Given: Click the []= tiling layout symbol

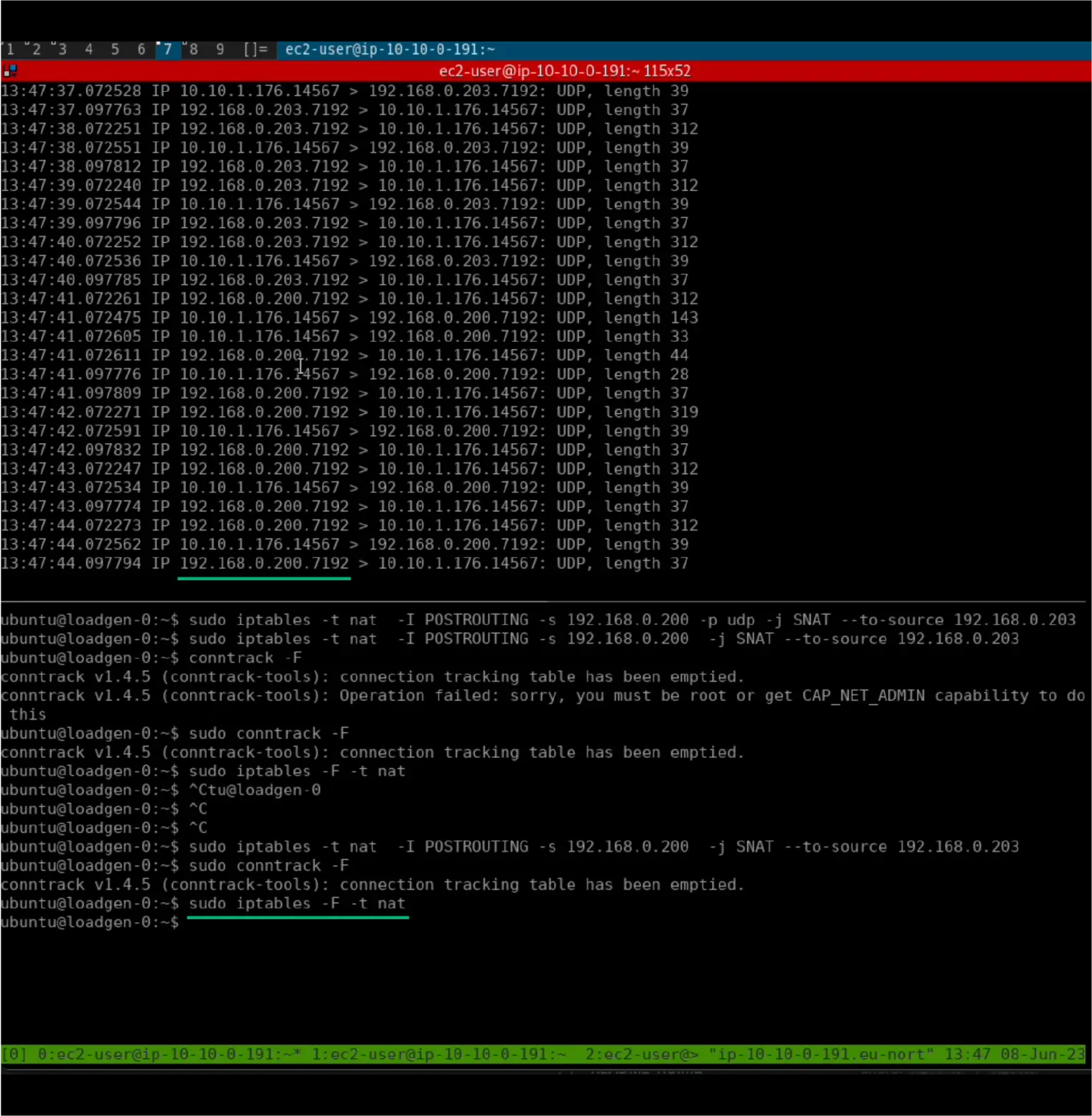Looking at the screenshot, I should 255,50.
